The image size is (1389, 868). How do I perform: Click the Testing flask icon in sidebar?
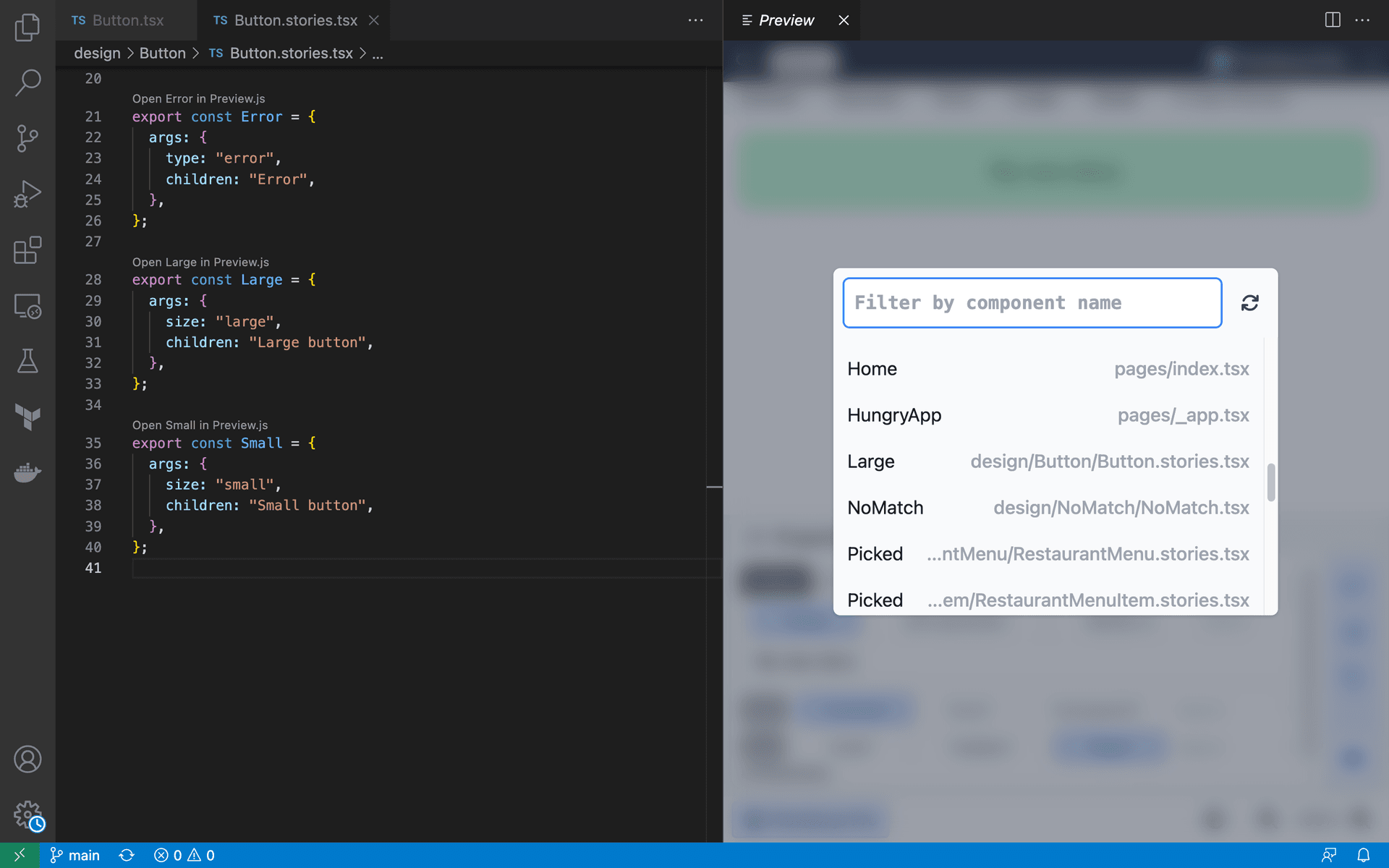click(x=27, y=362)
